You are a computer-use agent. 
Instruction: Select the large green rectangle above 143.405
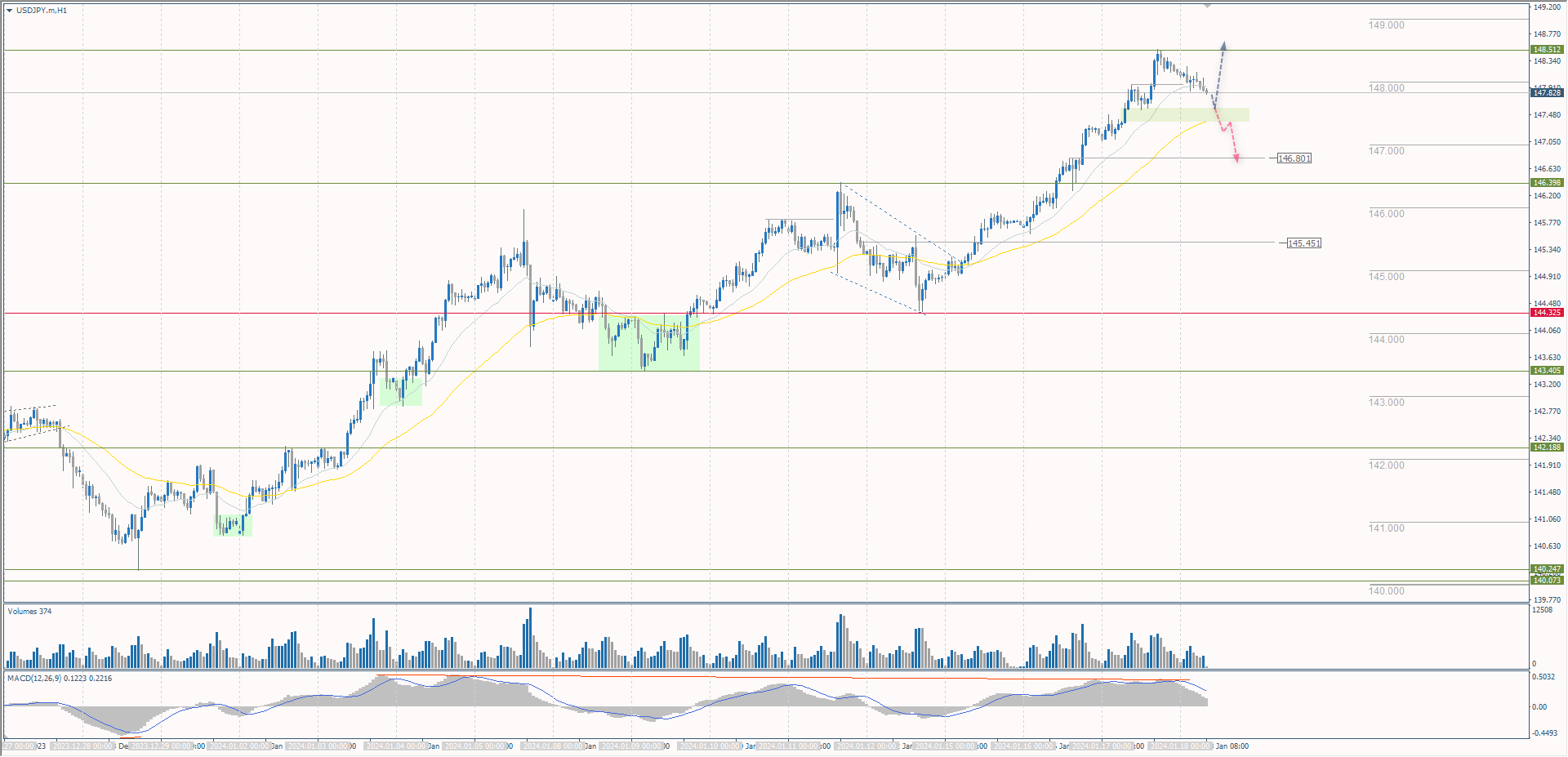pos(649,342)
